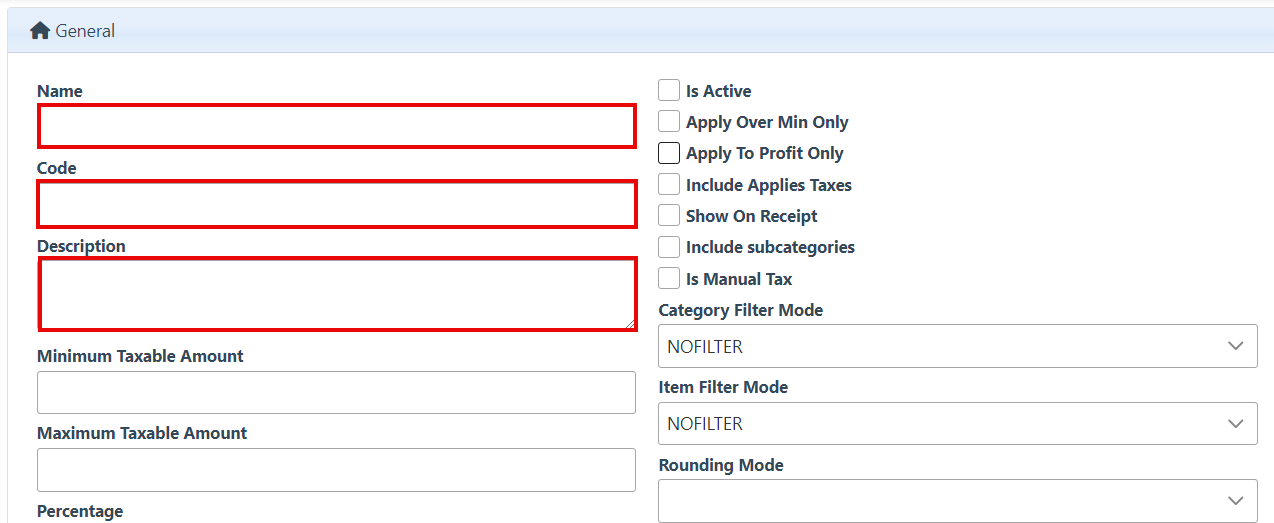The height and width of the screenshot is (523, 1274).
Task: Check the Include subcategories box
Action: pyautogui.click(x=669, y=247)
